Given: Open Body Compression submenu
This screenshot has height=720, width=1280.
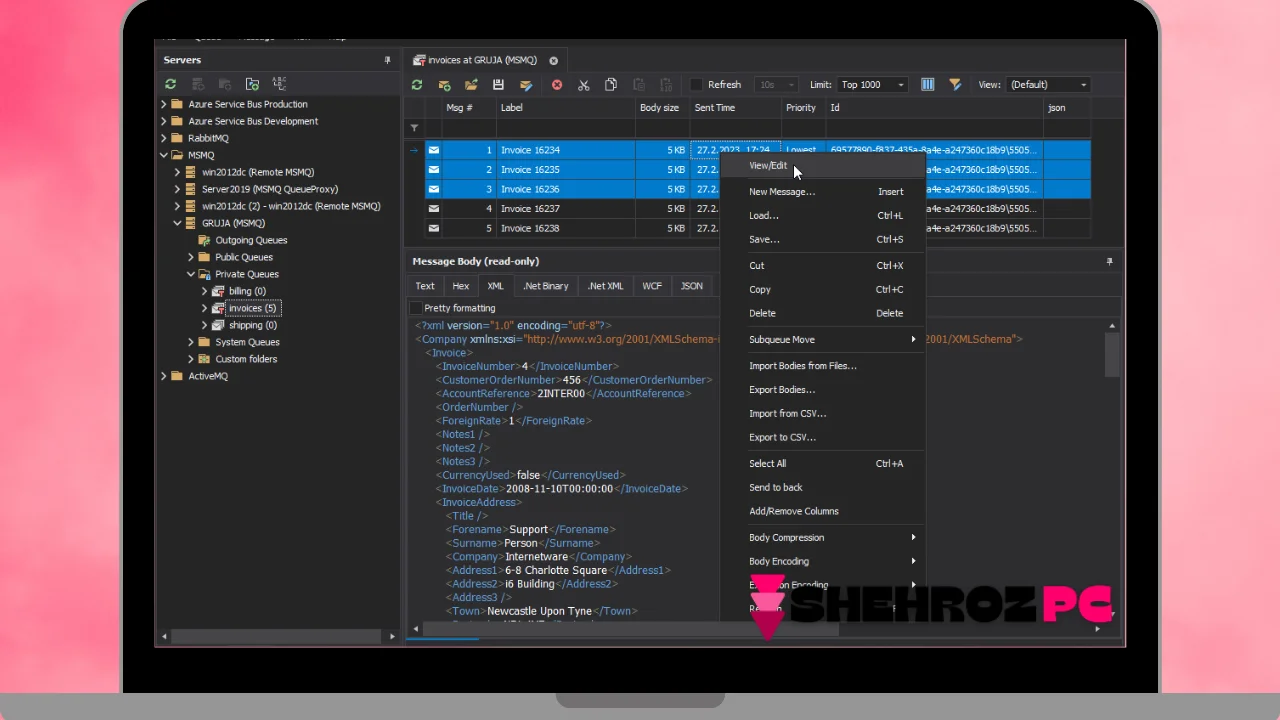Looking at the screenshot, I should point(823,538).
